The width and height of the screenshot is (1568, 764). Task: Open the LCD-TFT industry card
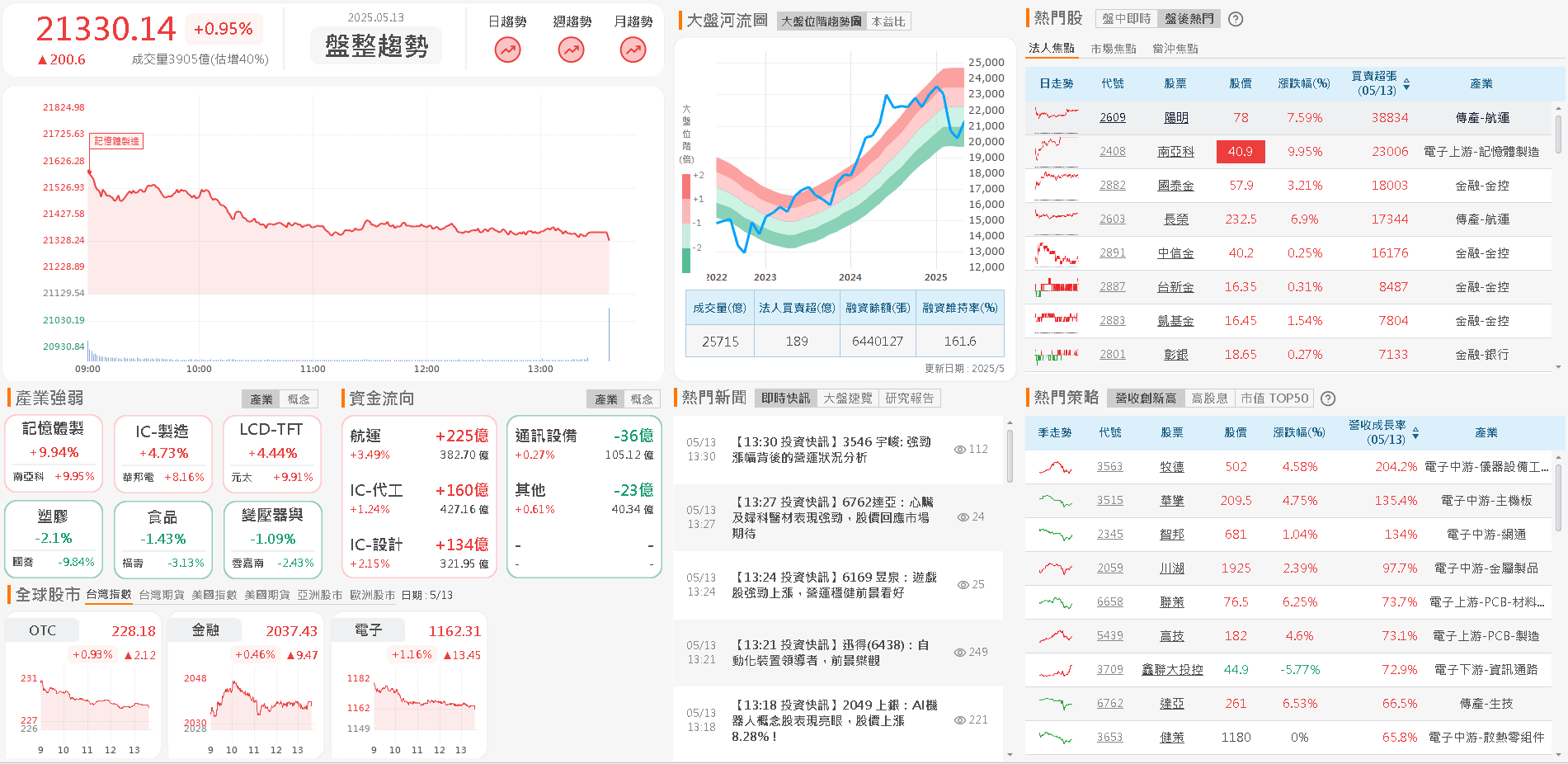tap(271, 454)
